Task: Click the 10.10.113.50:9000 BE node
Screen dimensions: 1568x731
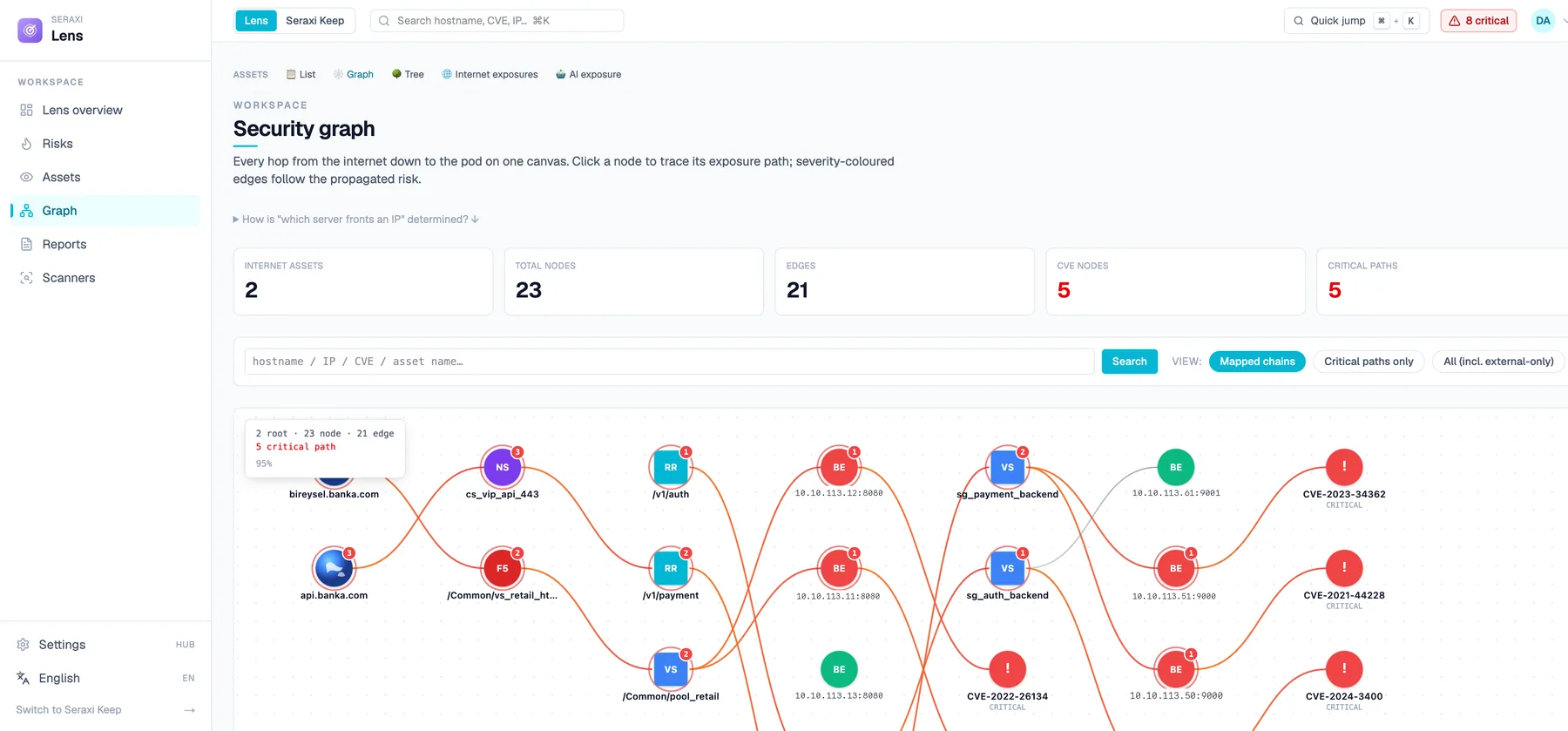Action: point(1176,670)
